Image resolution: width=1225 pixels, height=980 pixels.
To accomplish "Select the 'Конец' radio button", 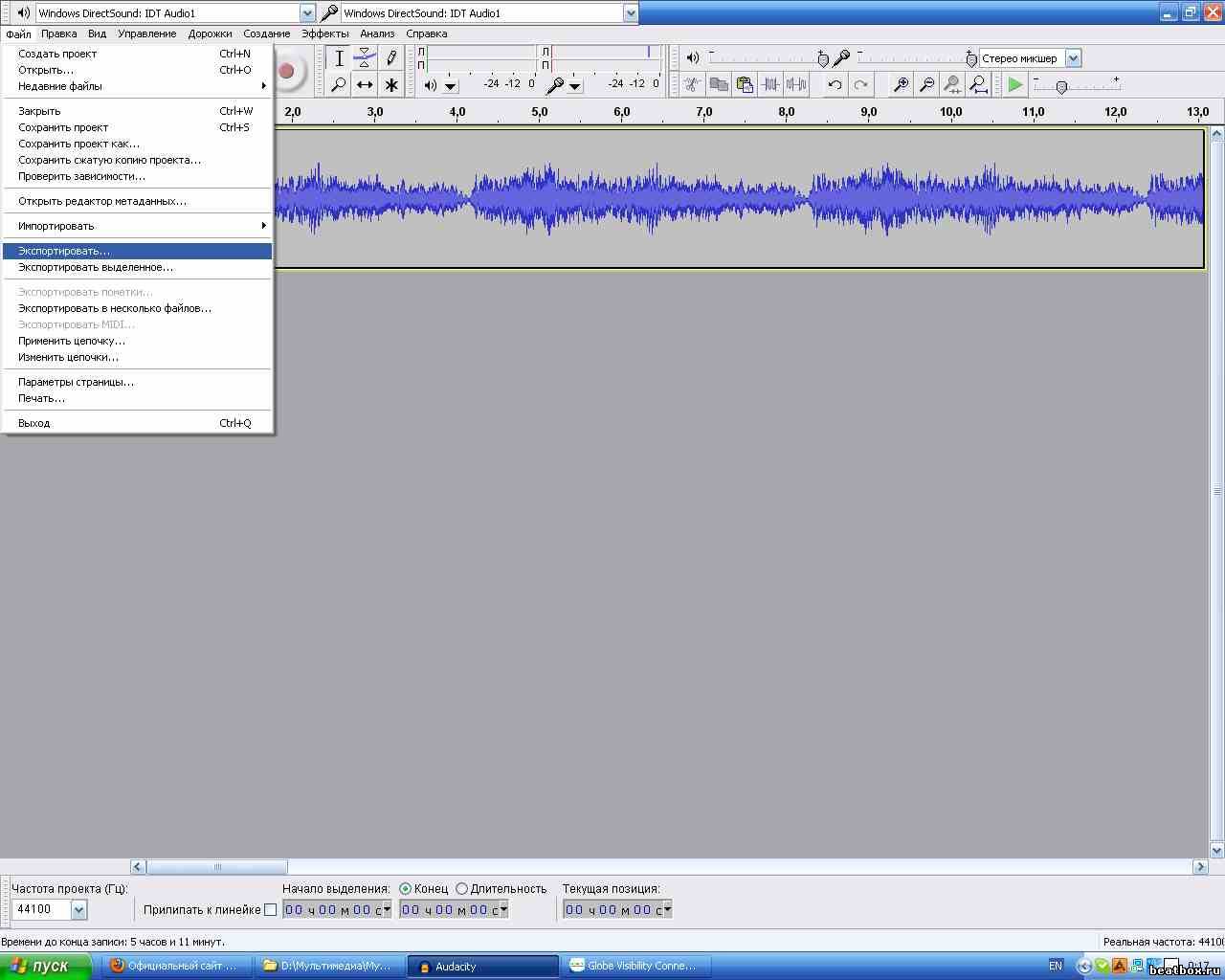I will coord(406,889).
